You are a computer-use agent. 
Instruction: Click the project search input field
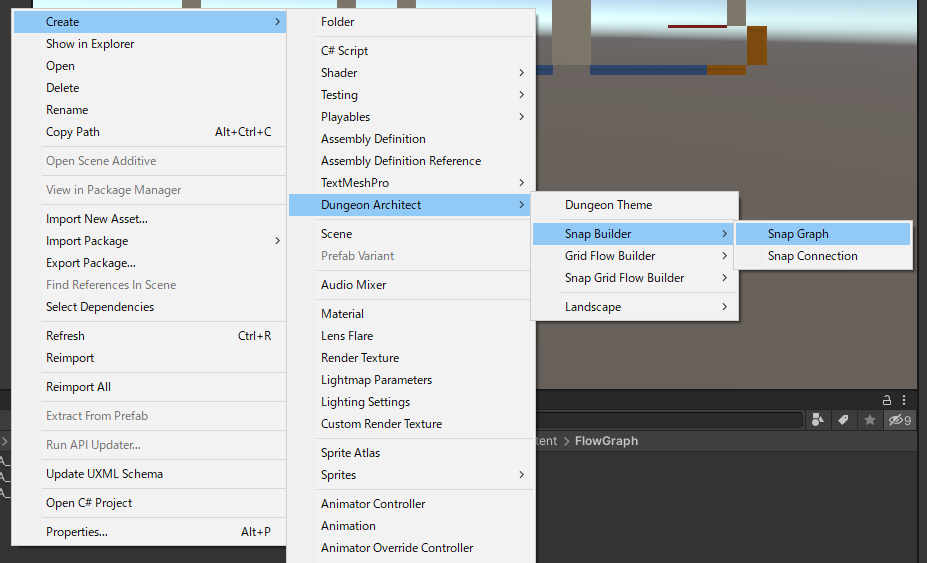pyautogui.click(x=669, y=420)
